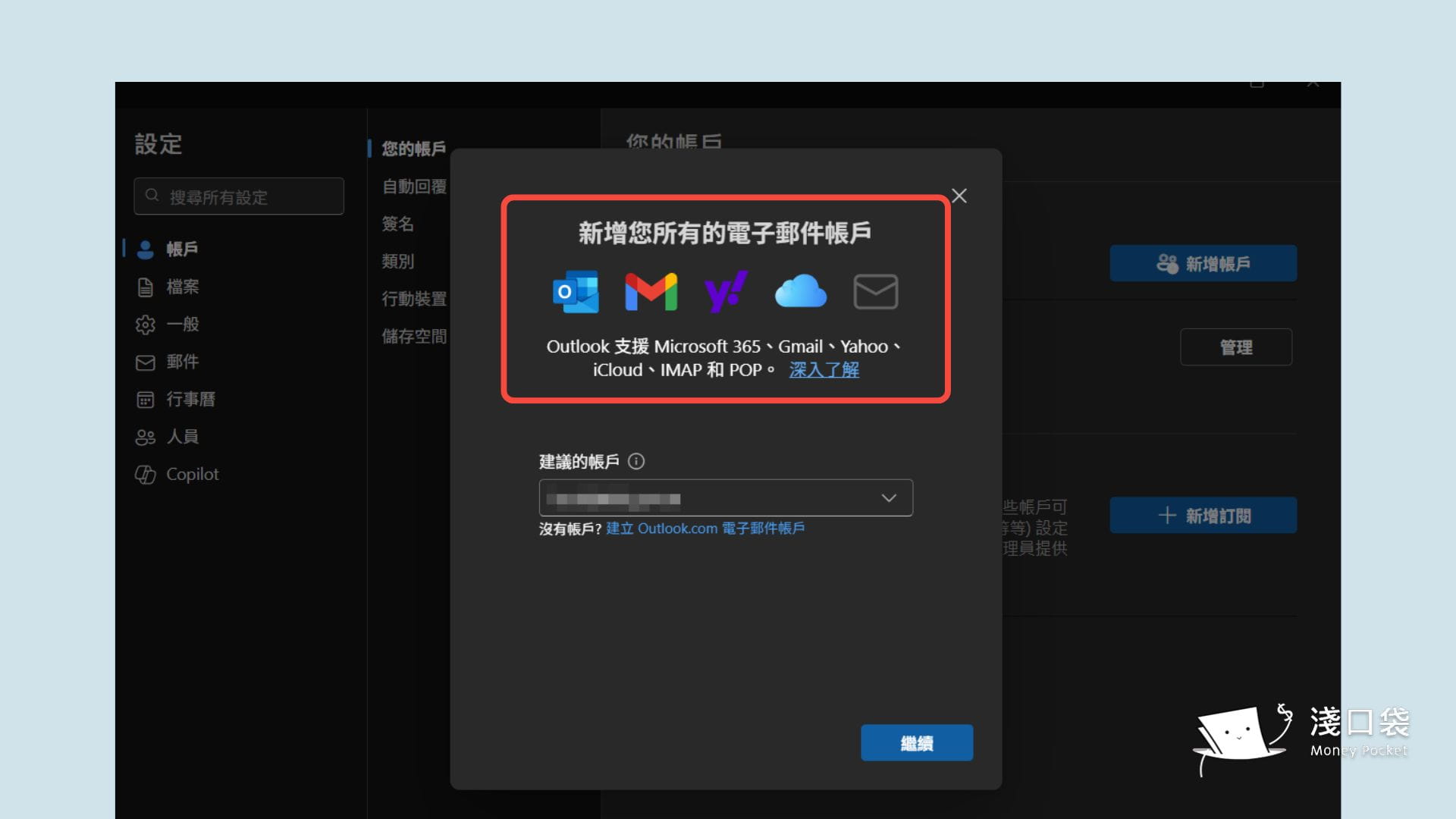Screen dimensions: 1456x819
Task: Open the Copilot settings section
Action: (192, 474)
